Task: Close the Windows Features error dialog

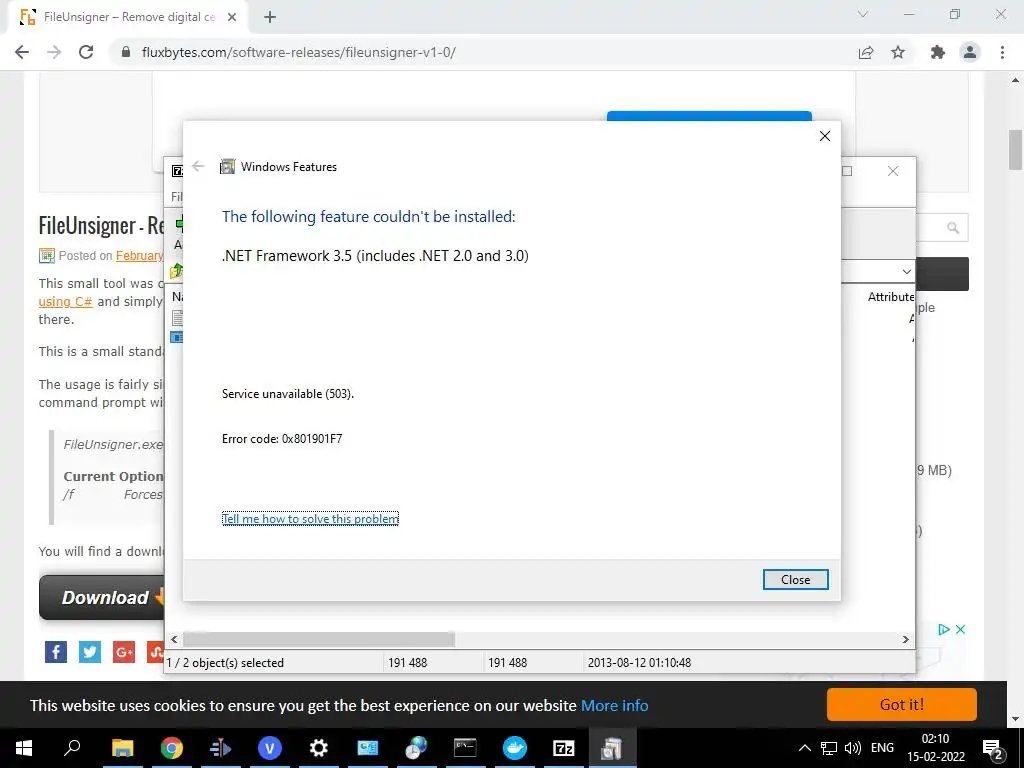Action: (795, 579)
